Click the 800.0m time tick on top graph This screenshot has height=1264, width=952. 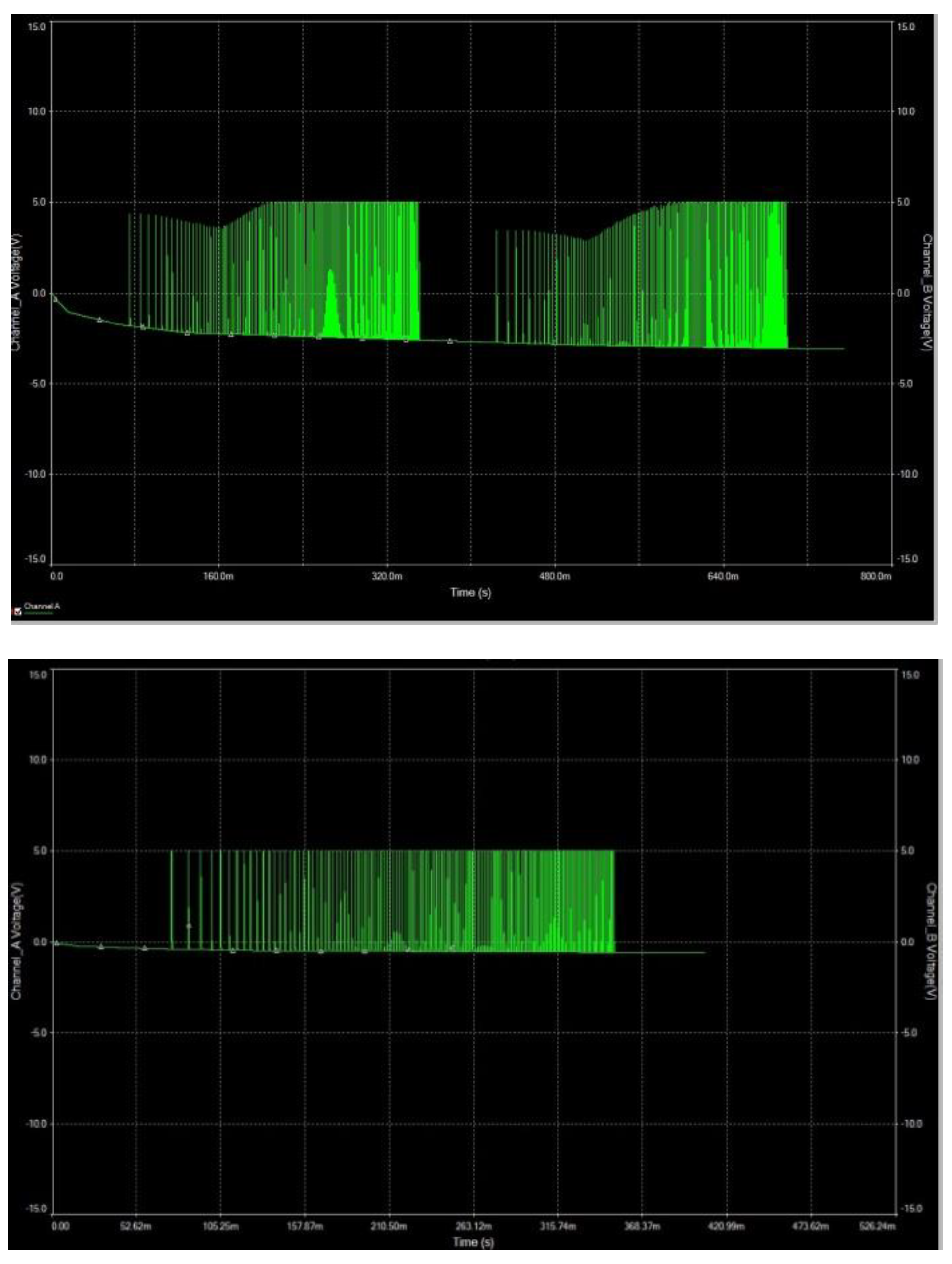click(875, 576)
